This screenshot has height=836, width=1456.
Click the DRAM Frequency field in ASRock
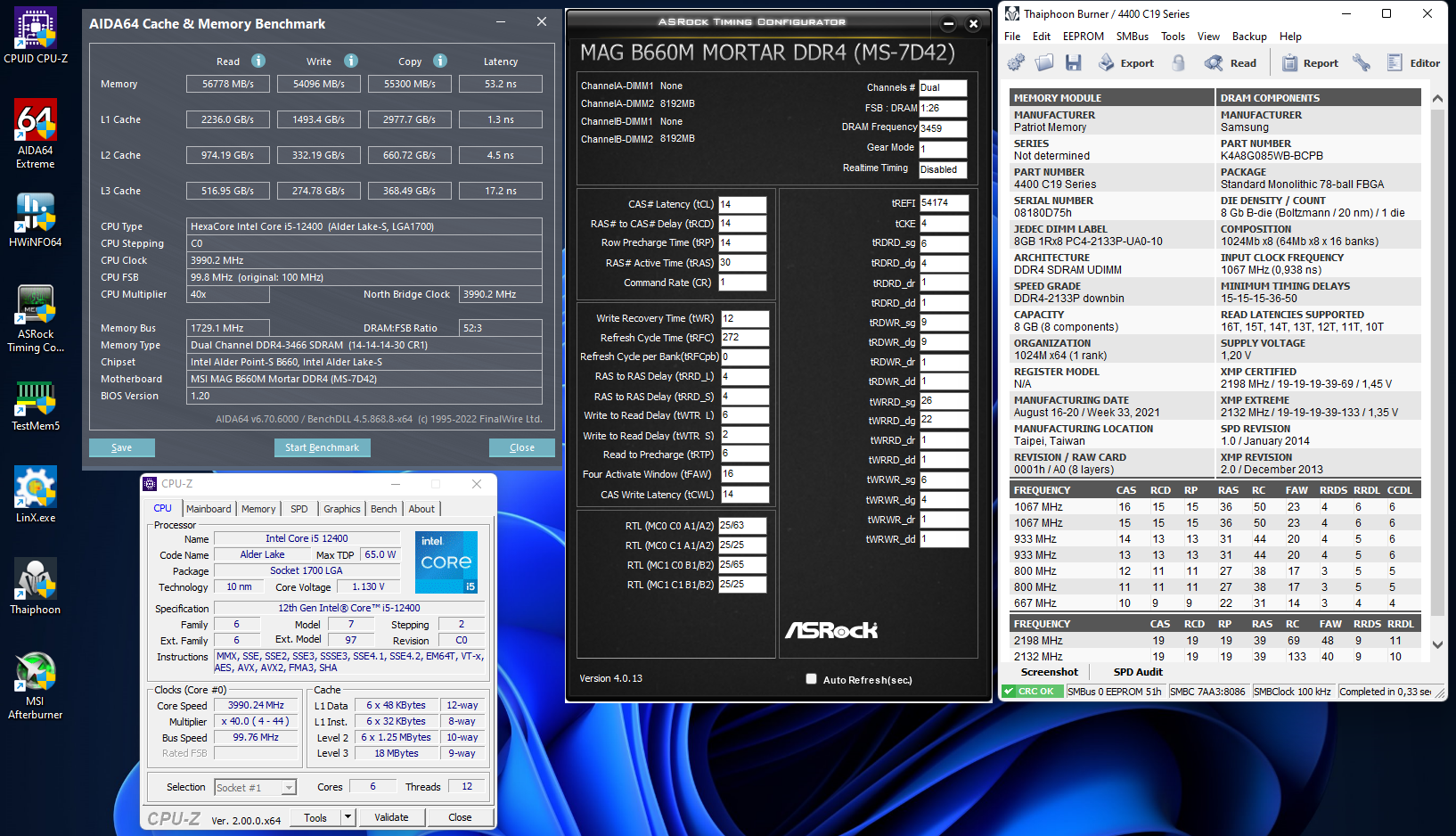tap(943, 128)
